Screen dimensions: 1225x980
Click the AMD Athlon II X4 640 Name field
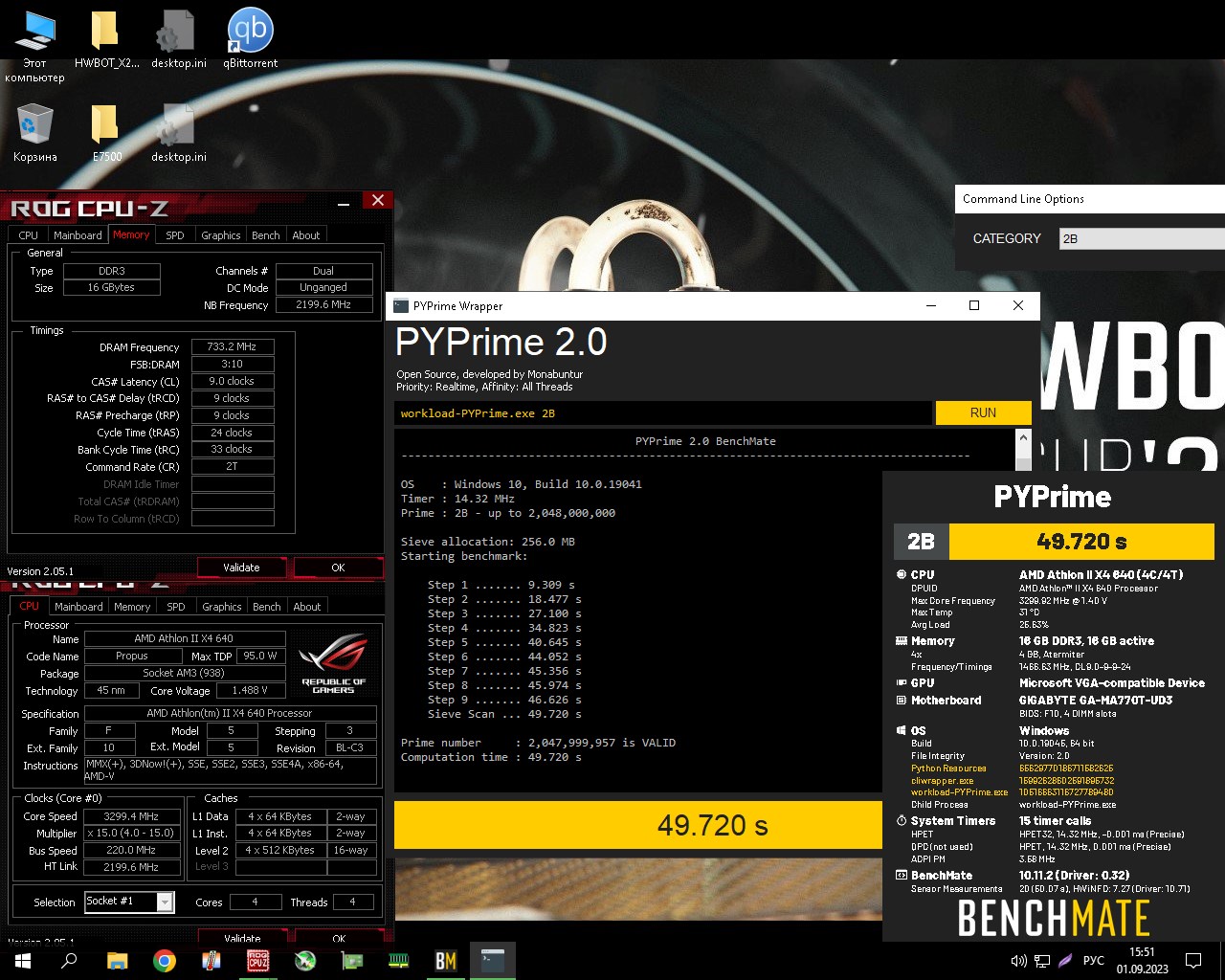[x=185, y=638]
